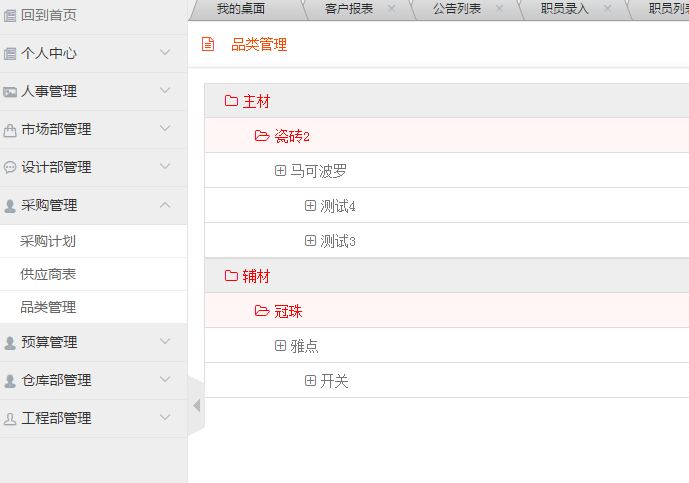Viewport: 689px width, 483px height.
Task: Collapse the 采购管理 section chevron
Action: 165,204
